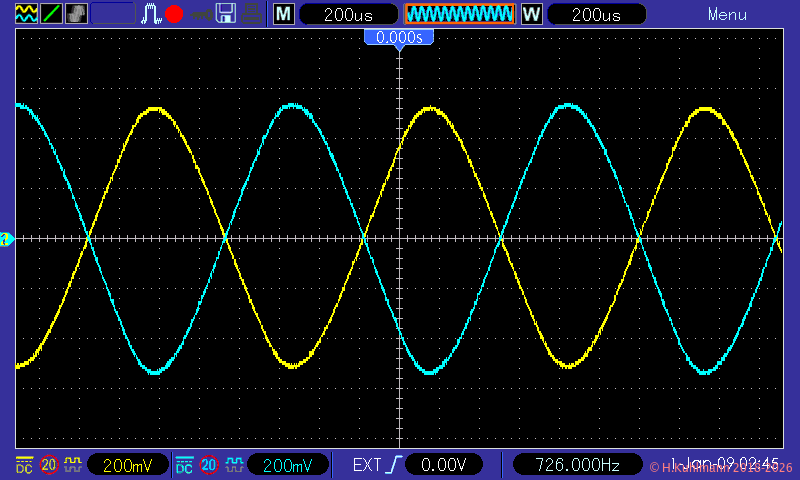Open the cyan channel 200mV scale
Screen dimensions: 800x480
pos(288,465)
